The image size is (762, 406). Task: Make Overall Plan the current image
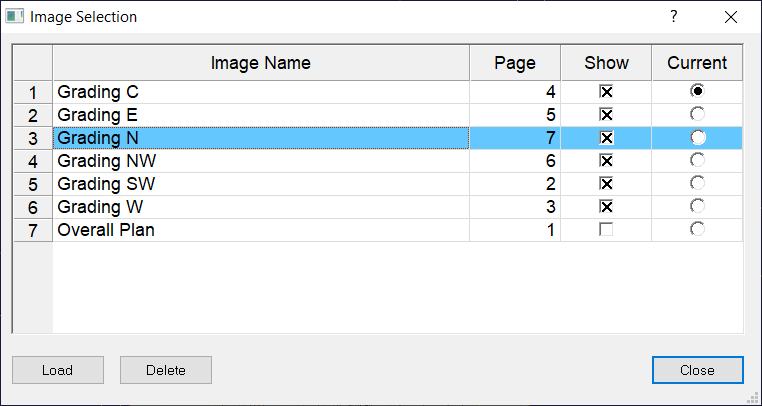tap(697, 229)
